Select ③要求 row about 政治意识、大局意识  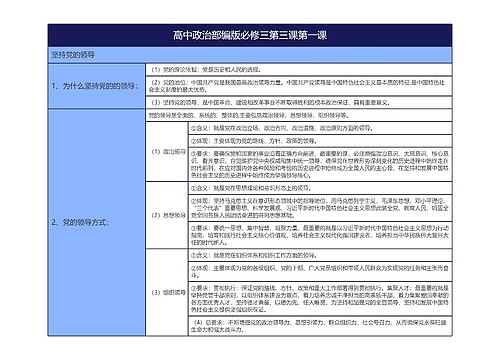pyautogui.click(x=320, y=164)
